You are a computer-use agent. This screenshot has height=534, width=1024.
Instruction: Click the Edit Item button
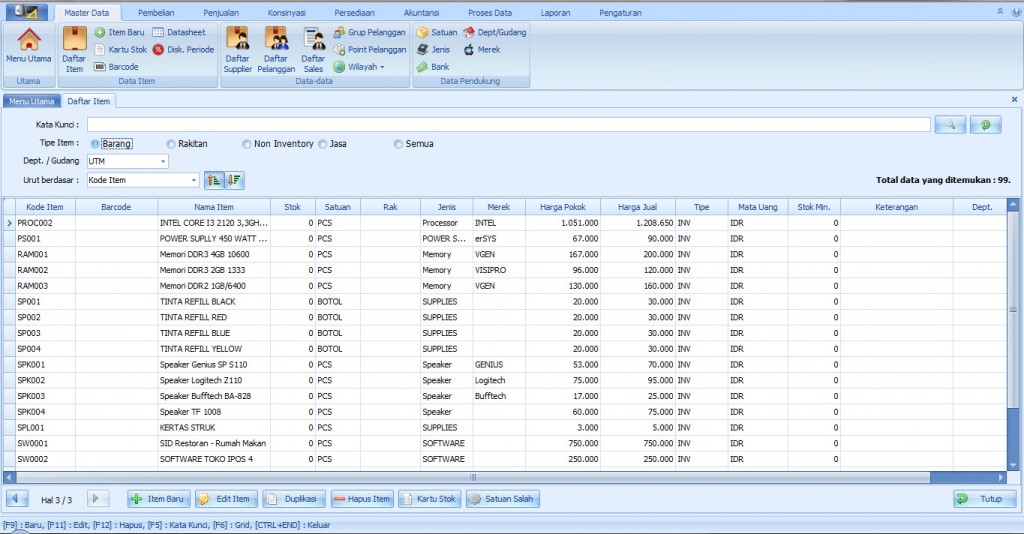click(x=227, y=499)
